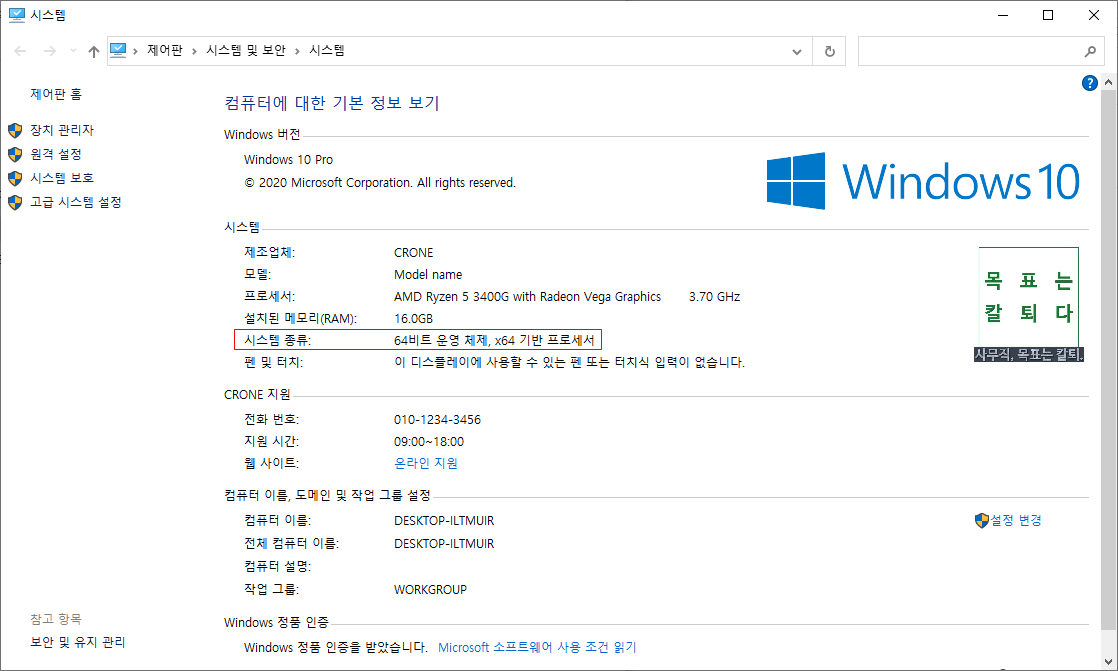Click the scrollbar down arrow
Viewport: 1118px width, 671px height.
1108,661
